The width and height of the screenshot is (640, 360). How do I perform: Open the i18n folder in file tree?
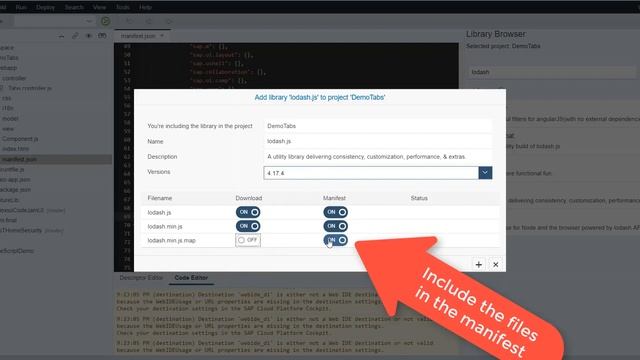[7, 108]
